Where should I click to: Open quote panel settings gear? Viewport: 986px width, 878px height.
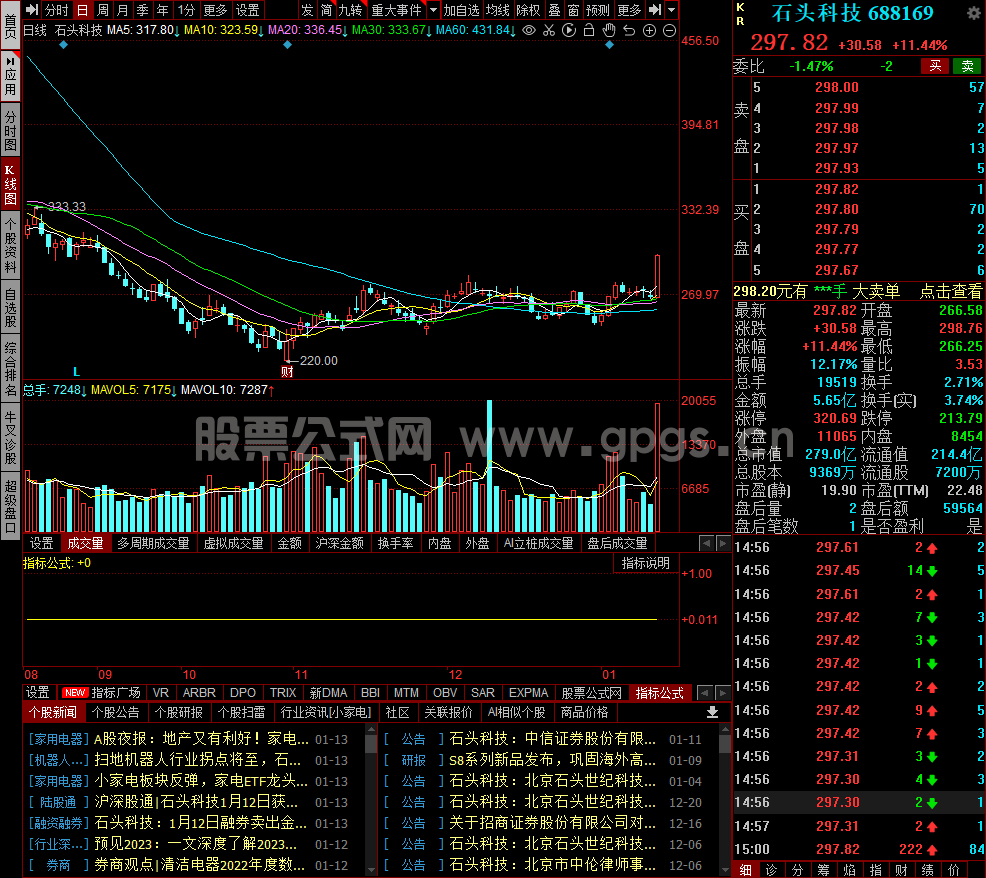973,13
